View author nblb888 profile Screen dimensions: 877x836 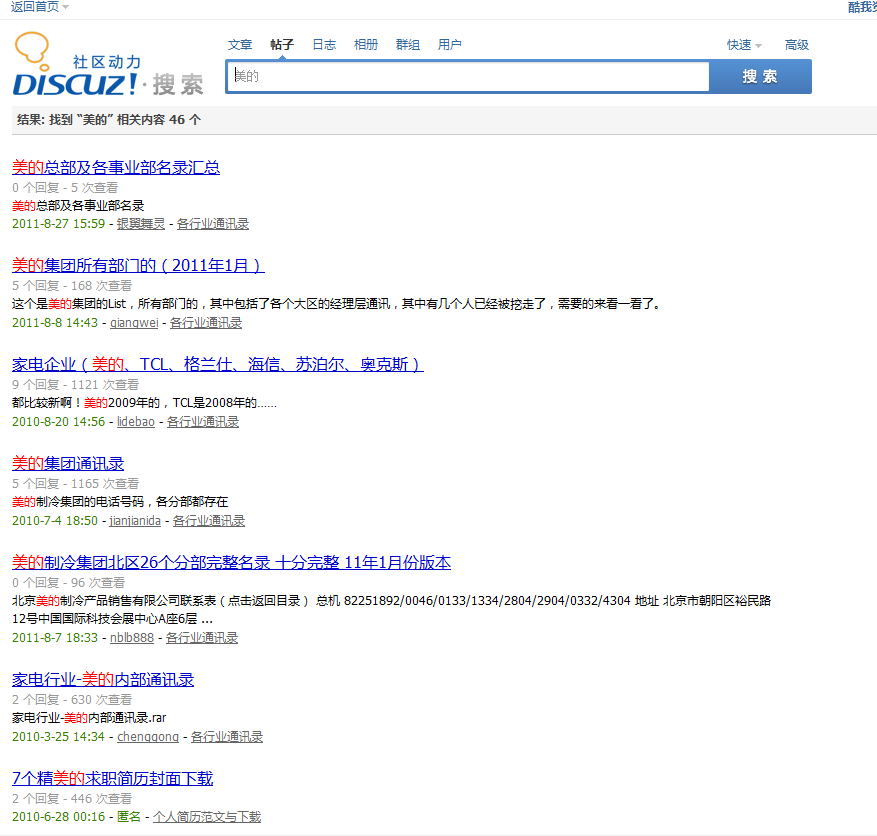coord(132,637)
